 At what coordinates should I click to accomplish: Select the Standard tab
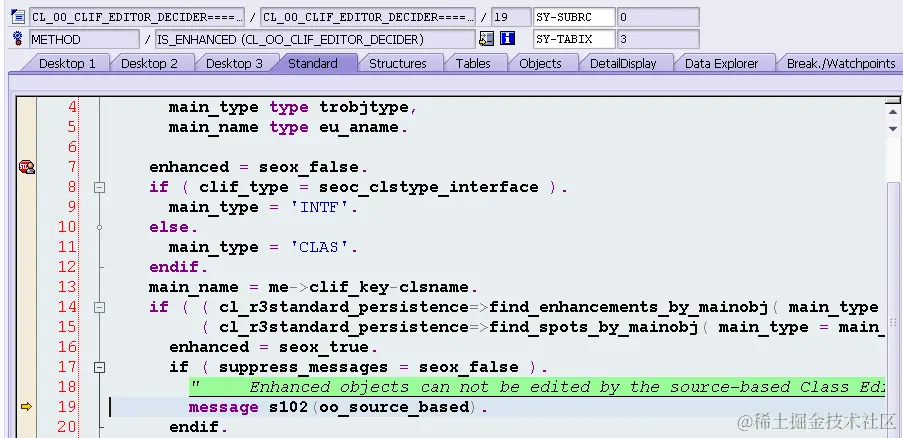(x=313, y=63)
